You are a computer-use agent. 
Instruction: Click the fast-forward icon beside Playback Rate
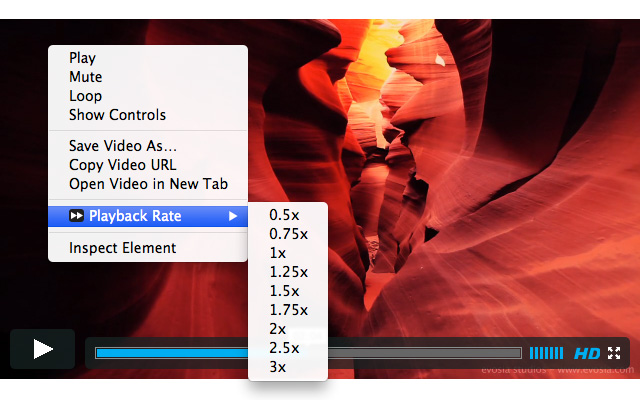click(76, 216)
